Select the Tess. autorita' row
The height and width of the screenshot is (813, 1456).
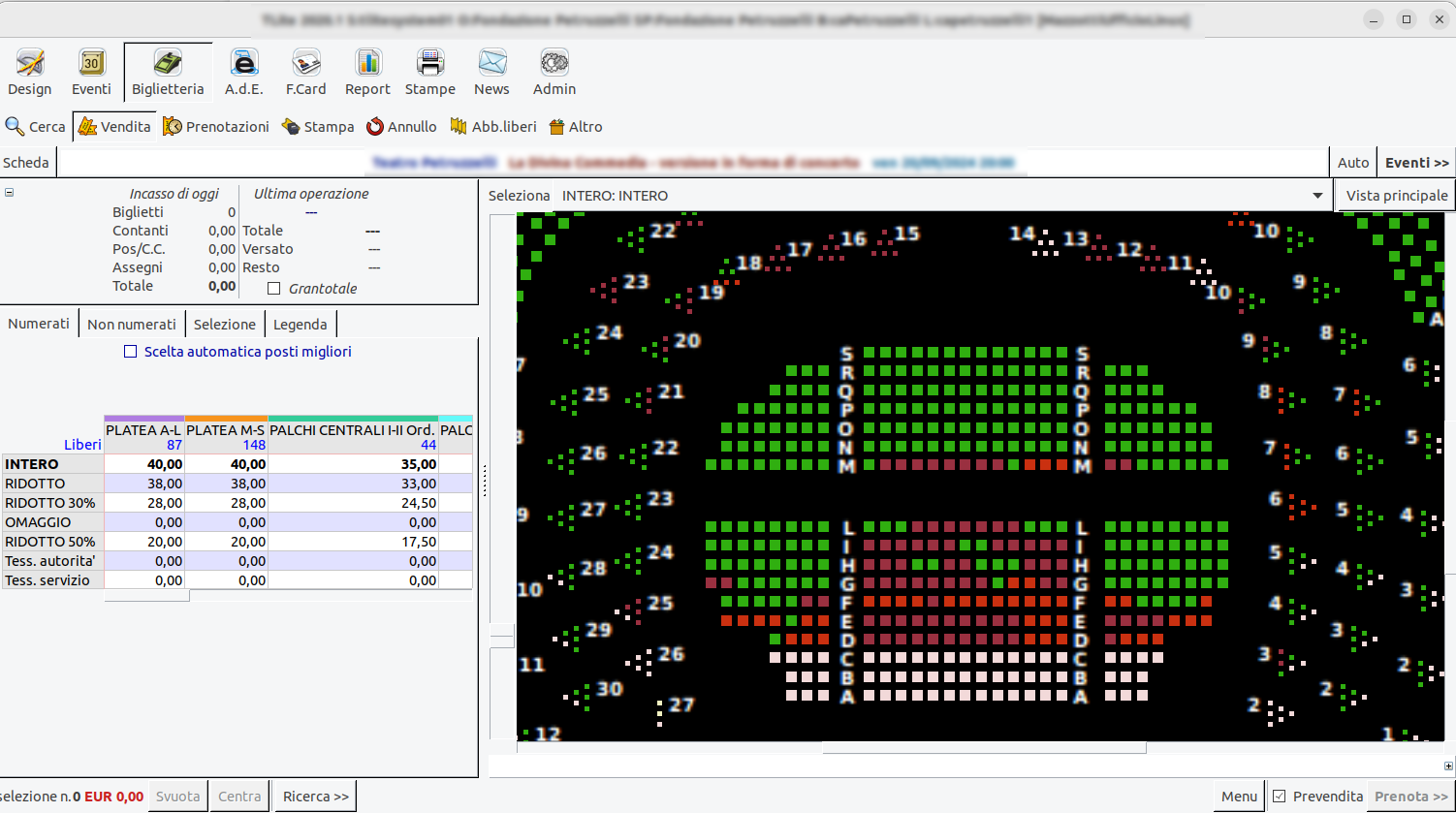point(237,561)
